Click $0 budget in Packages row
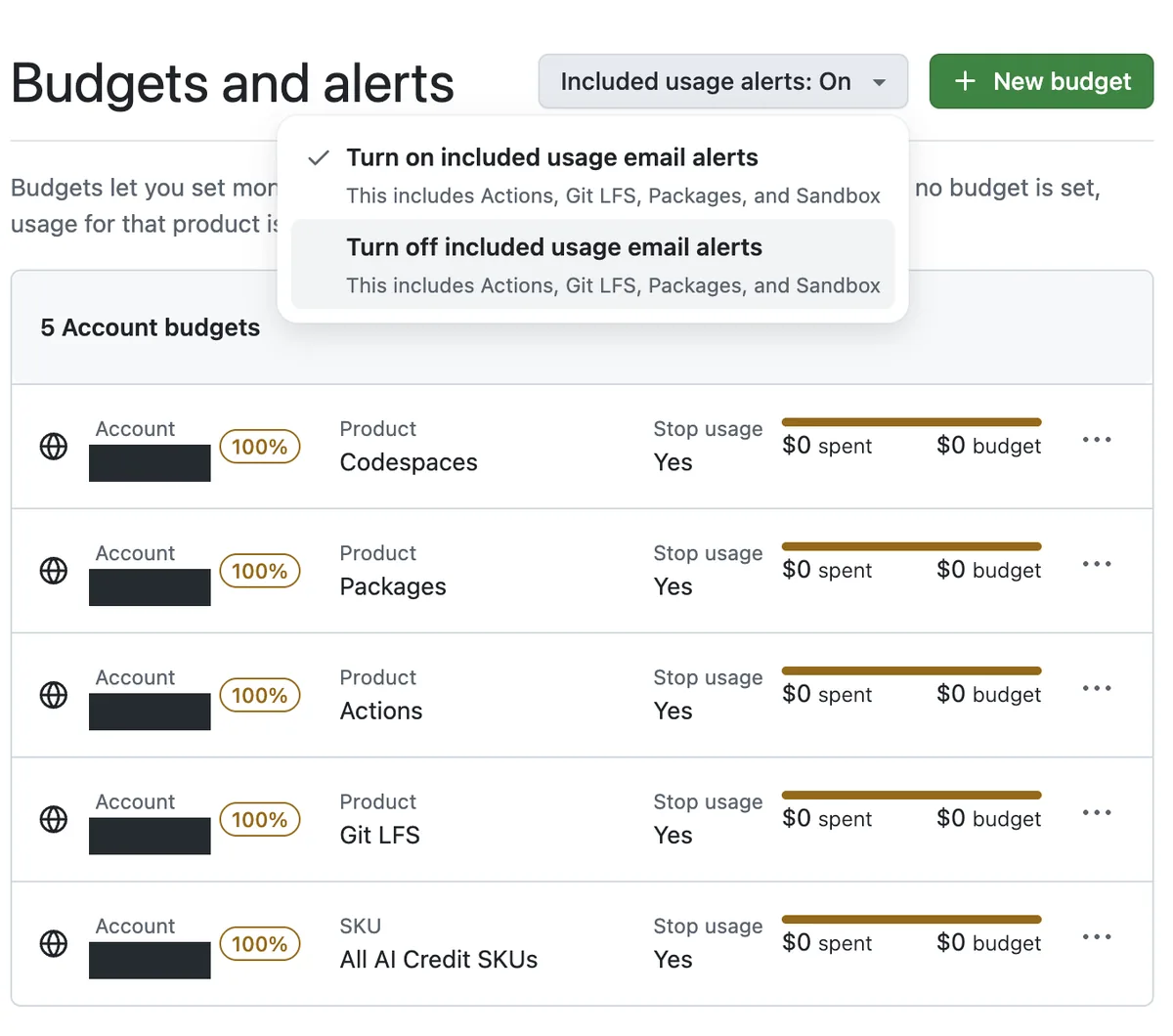Screen dimensions: 1173x1036 (989, 570)
